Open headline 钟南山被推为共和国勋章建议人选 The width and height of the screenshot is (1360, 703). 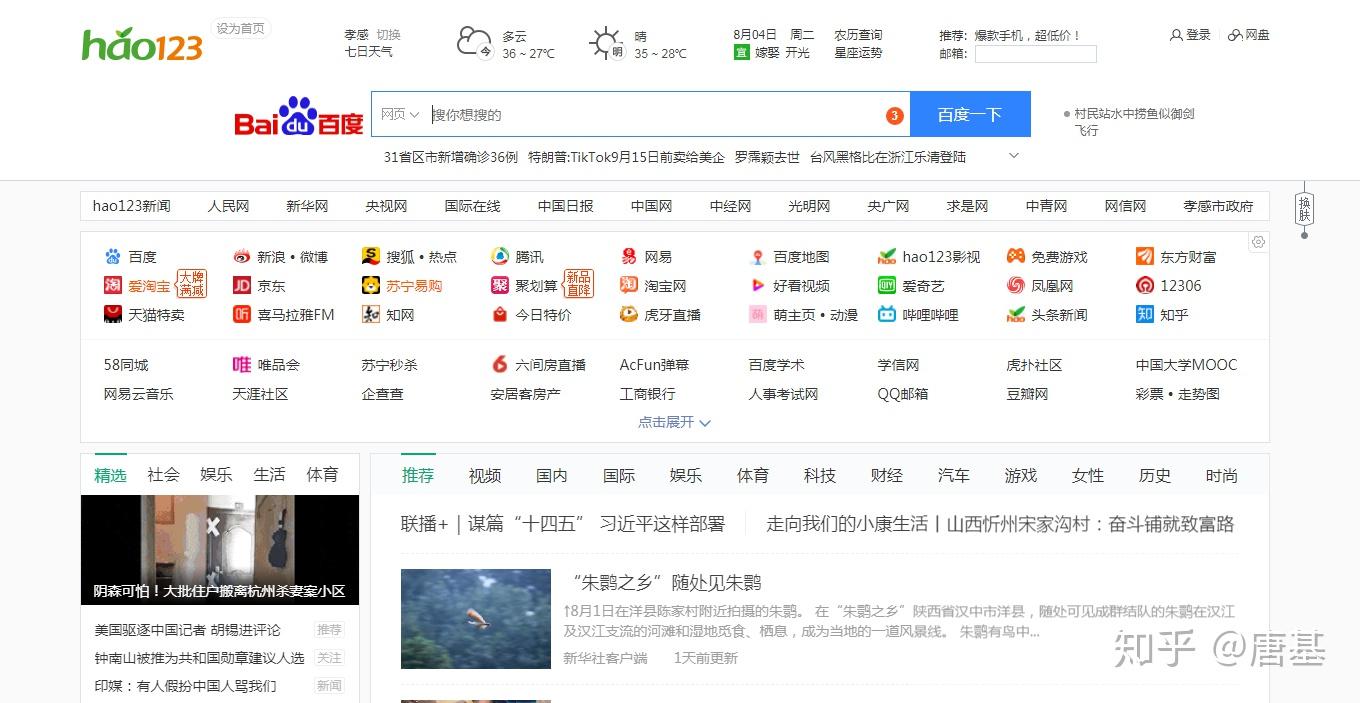pos(200,658)
